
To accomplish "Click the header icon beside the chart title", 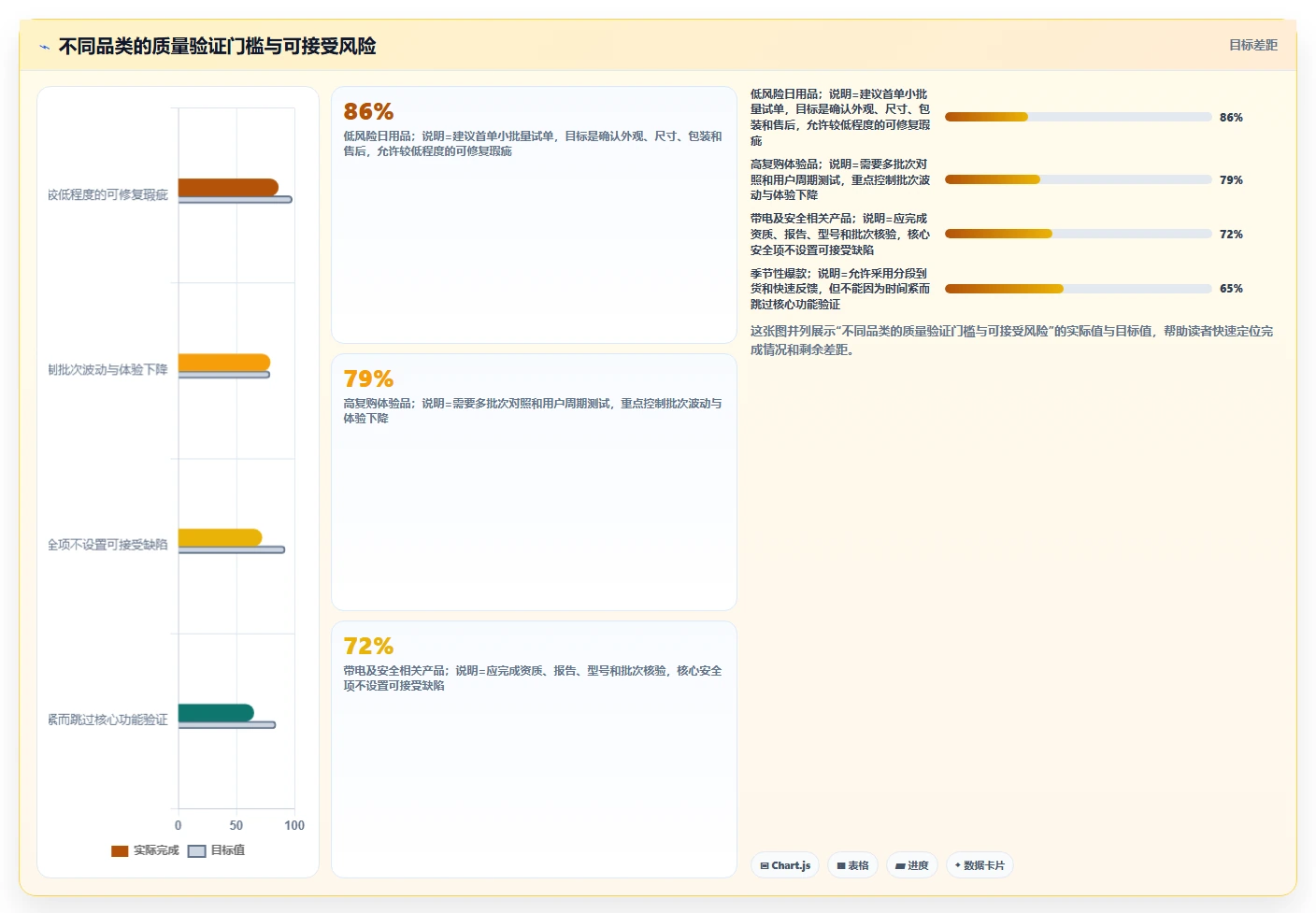I will point(44,47).
